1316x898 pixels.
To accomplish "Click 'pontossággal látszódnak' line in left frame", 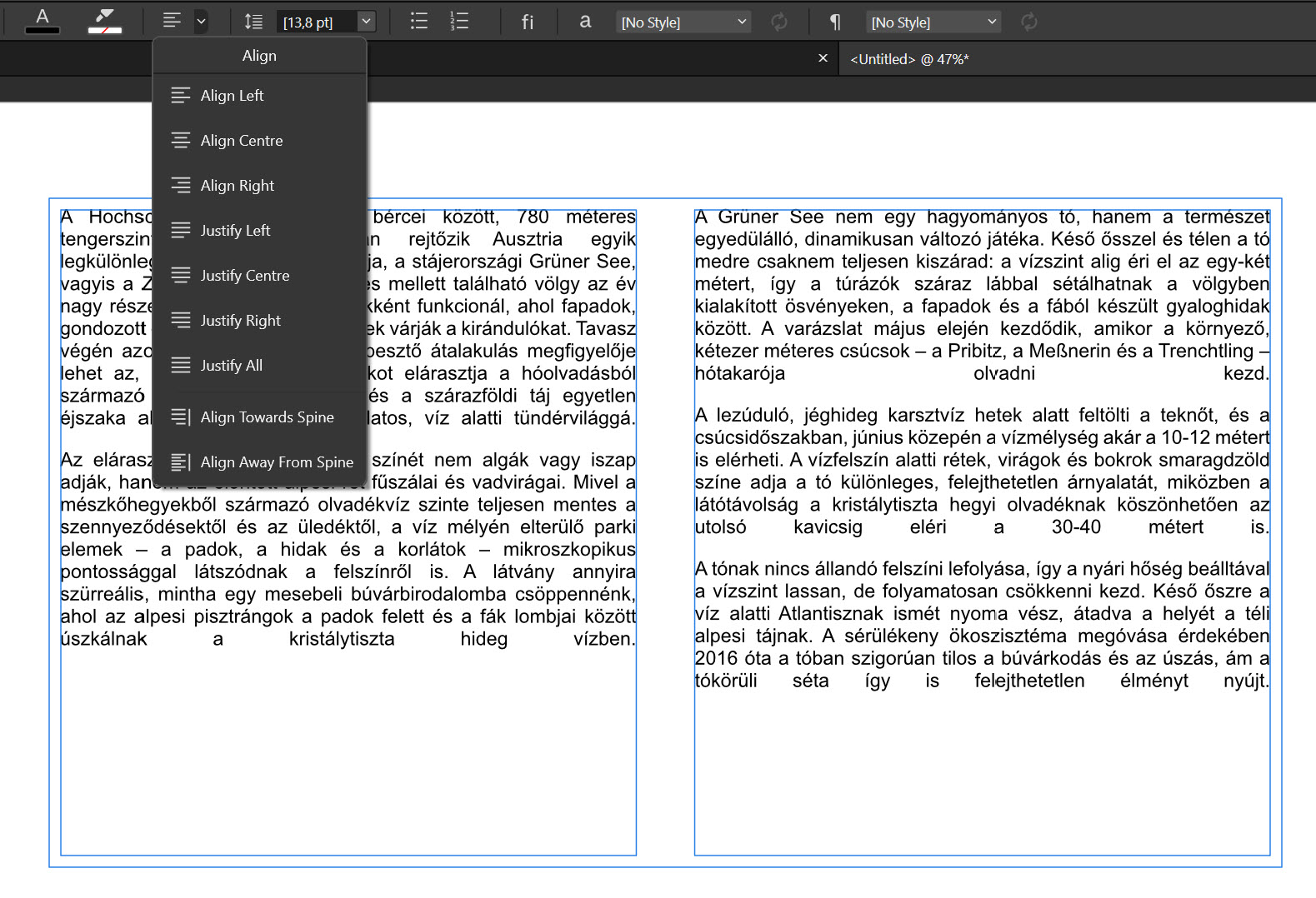I will pyautogui.click(x=348, y=571).
